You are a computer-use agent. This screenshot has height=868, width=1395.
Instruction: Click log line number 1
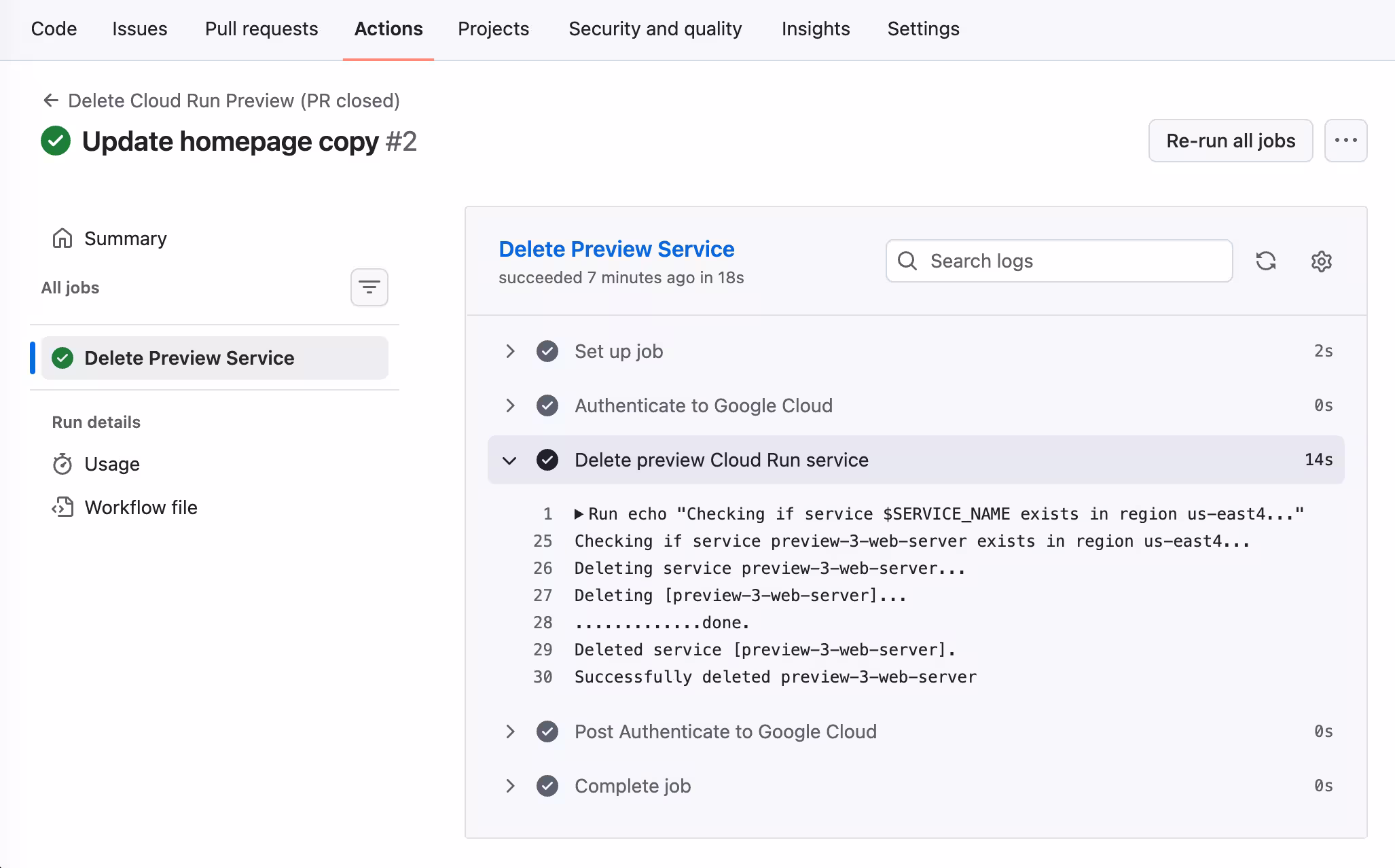point(548,514)
